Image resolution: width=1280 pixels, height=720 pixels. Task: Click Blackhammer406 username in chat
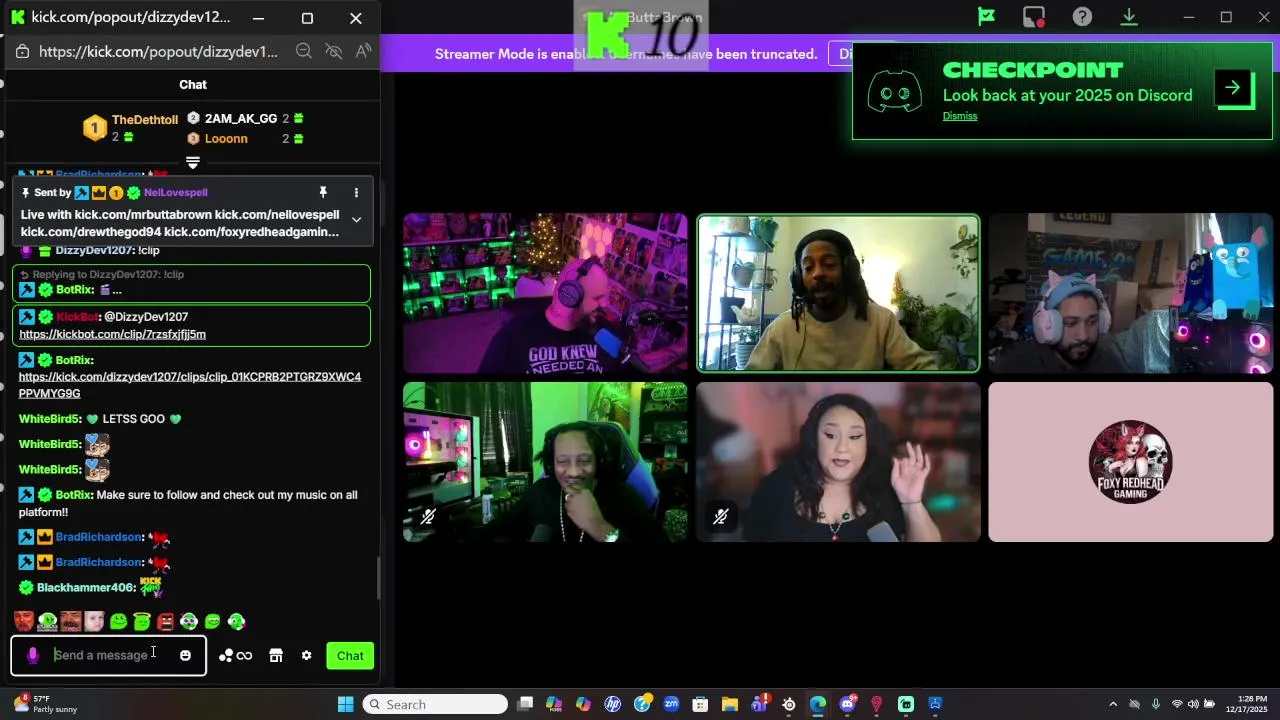tap(86, 588)
